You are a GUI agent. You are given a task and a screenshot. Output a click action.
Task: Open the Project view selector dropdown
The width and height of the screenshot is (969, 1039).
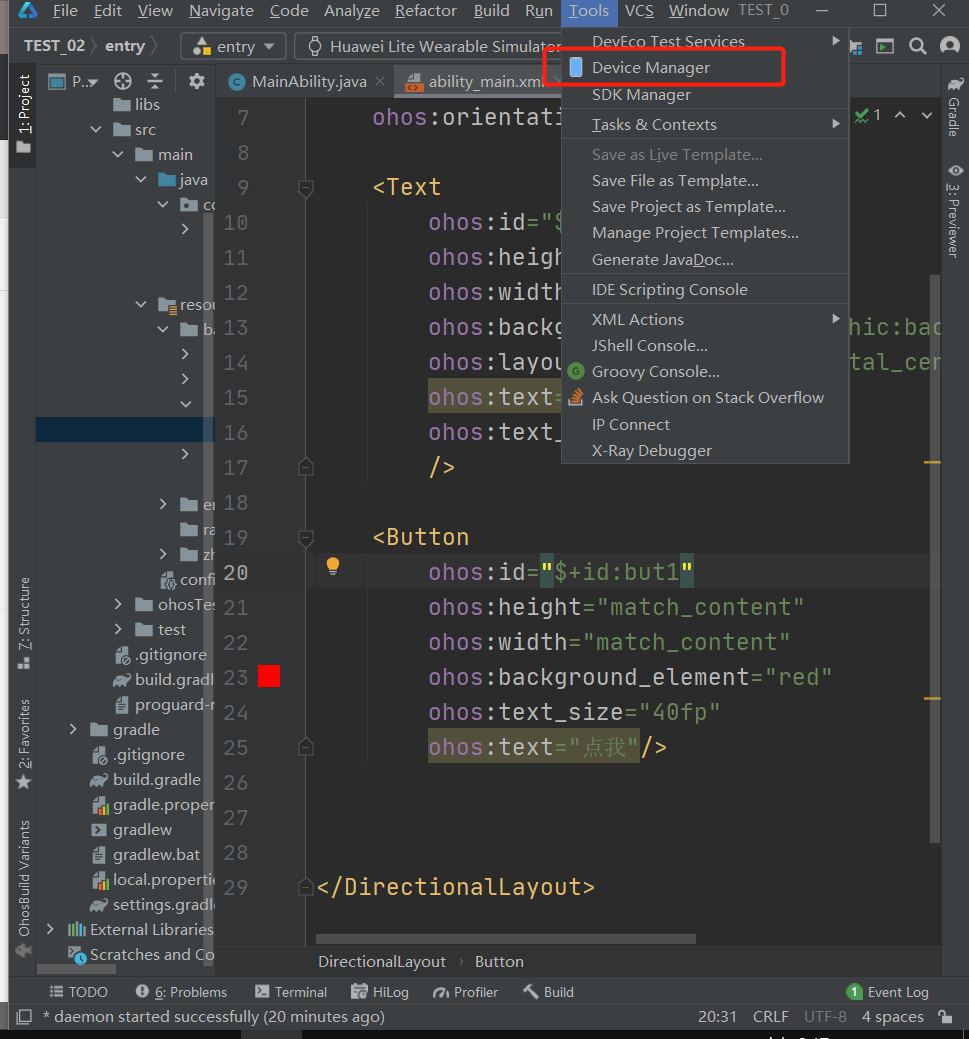click(x=74, y=82)
